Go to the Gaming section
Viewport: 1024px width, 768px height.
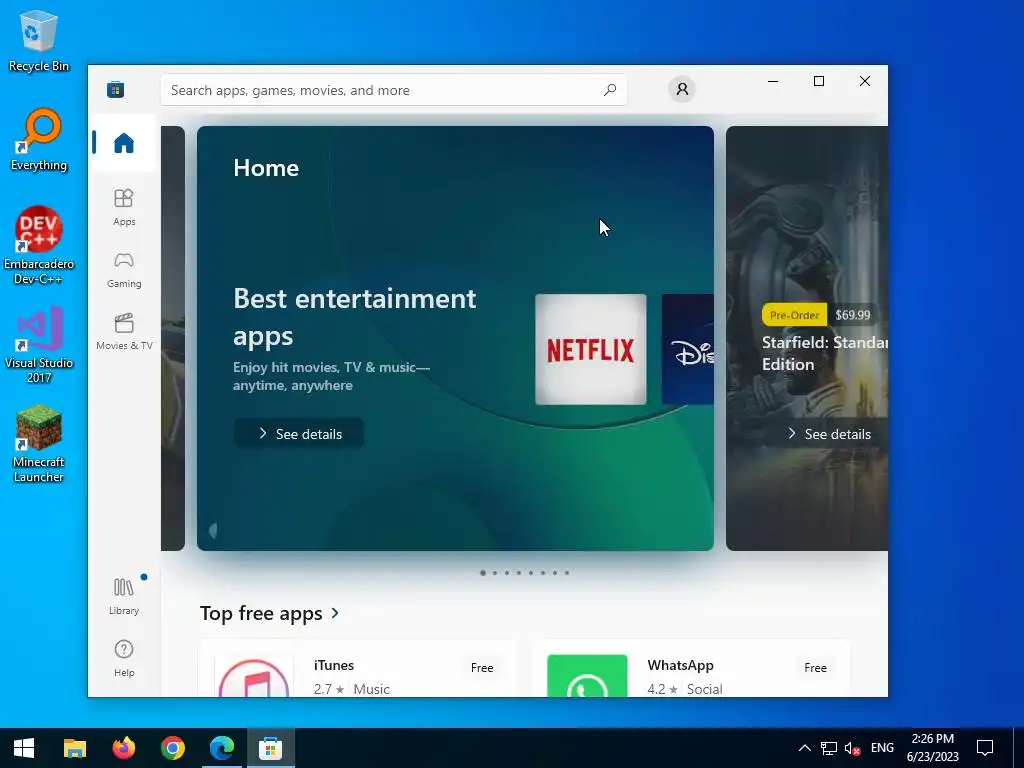[x=123, y=270]
